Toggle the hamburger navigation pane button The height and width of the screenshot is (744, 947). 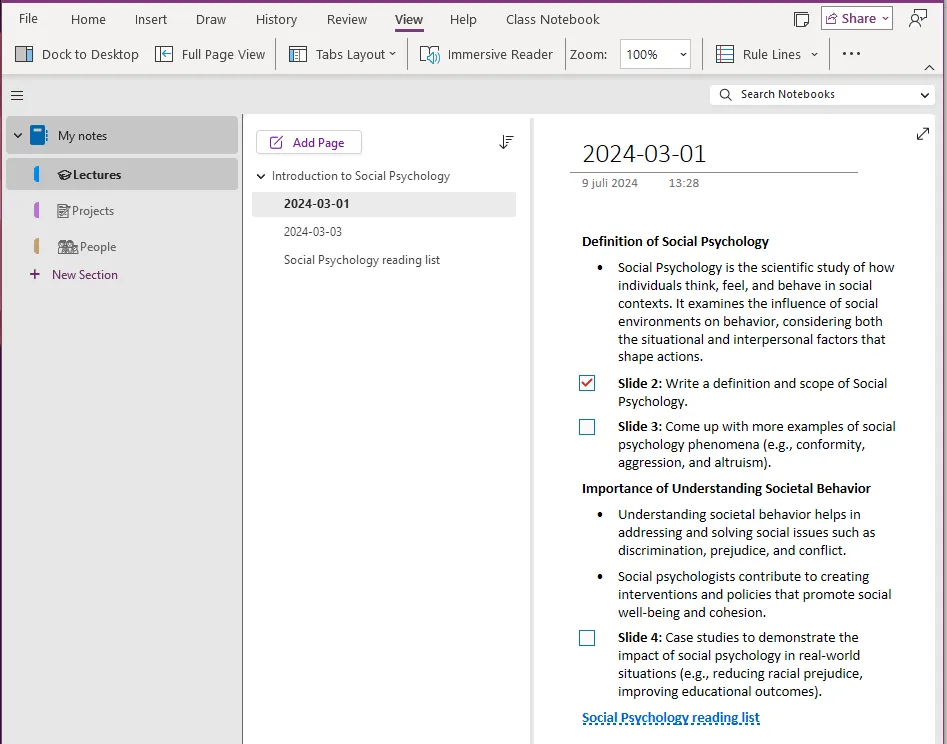click(x=17, y=95)
